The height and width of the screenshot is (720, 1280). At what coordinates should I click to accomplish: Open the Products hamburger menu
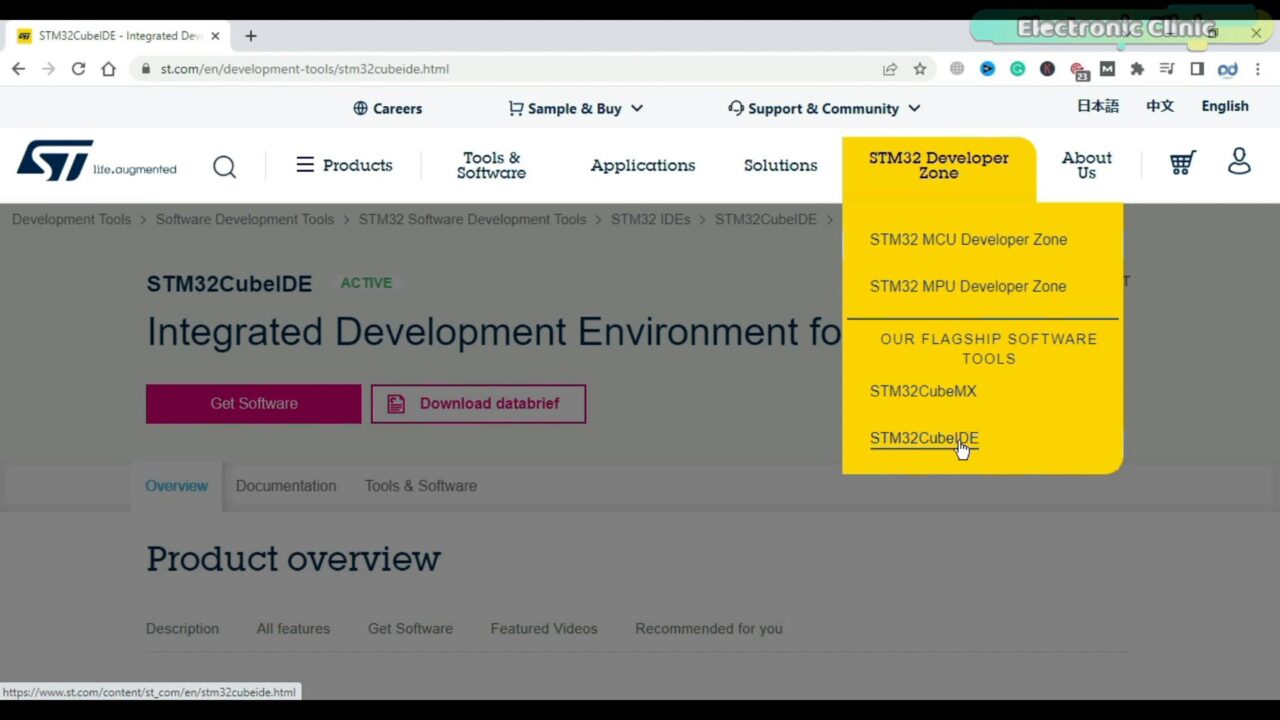point(344,165)
